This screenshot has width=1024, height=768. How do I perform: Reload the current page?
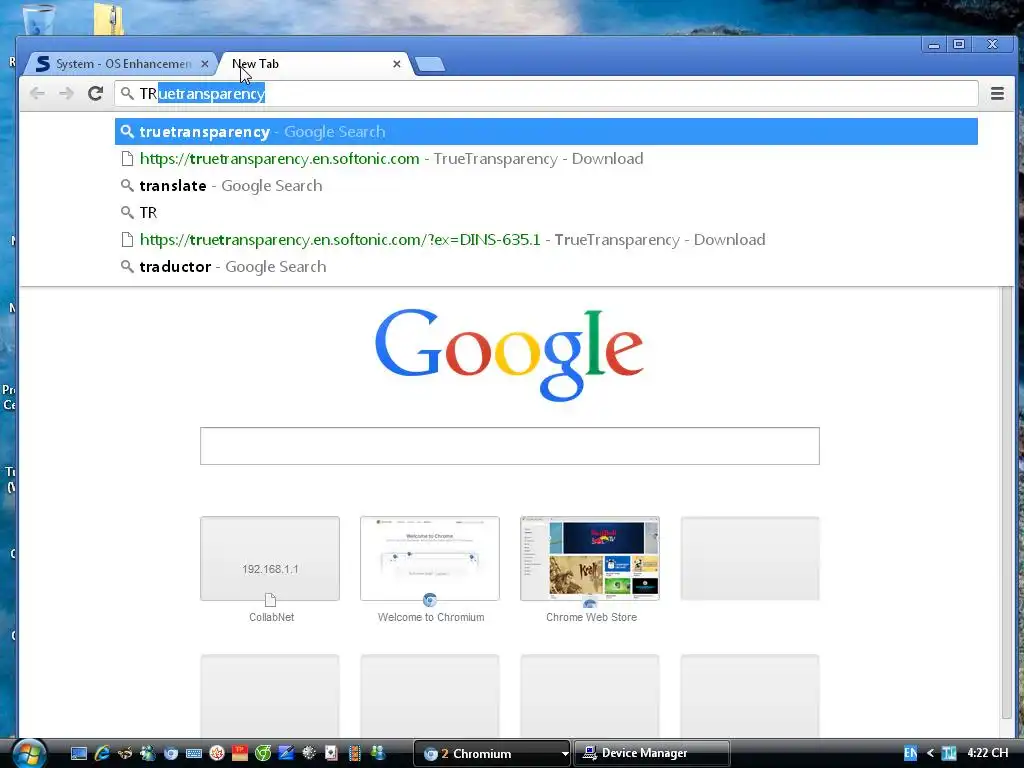[x=95, y=93]
